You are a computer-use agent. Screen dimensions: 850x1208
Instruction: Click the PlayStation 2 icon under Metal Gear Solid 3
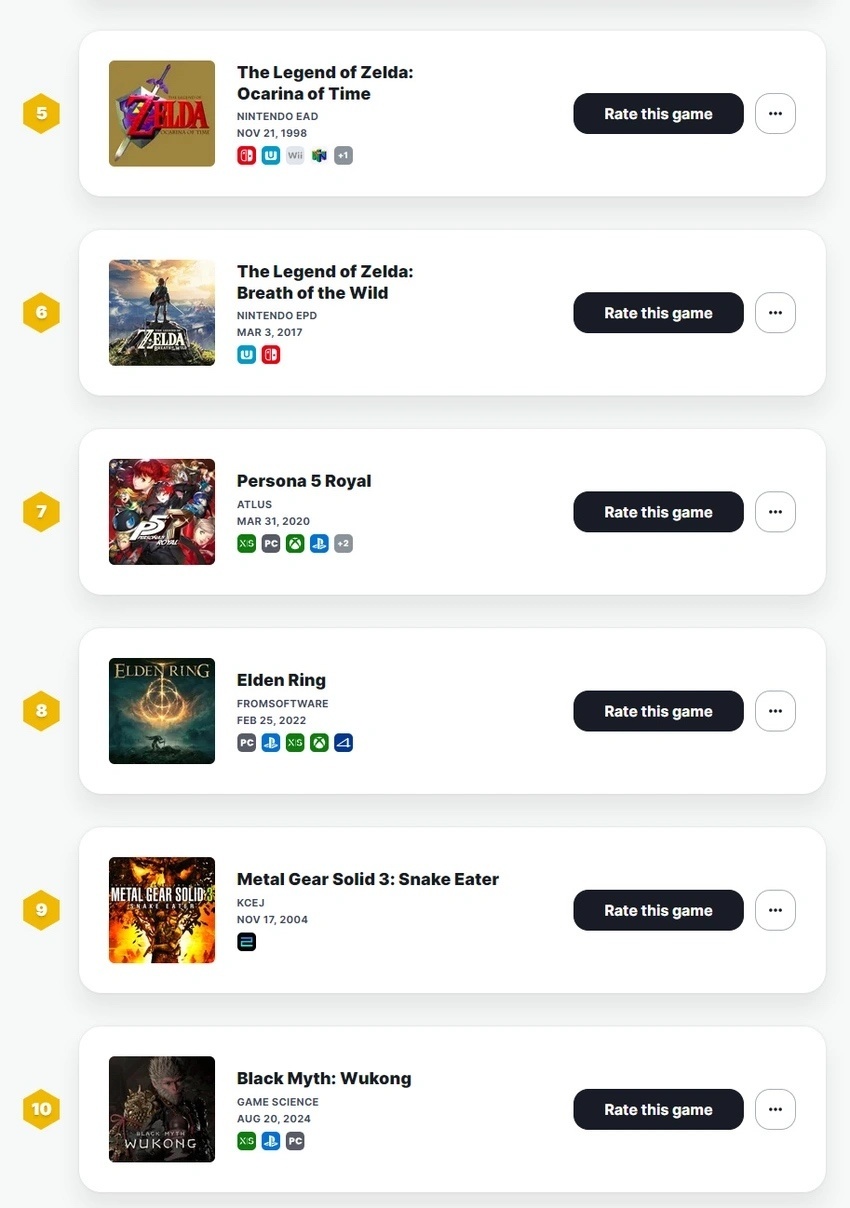(x=246, y=941)
